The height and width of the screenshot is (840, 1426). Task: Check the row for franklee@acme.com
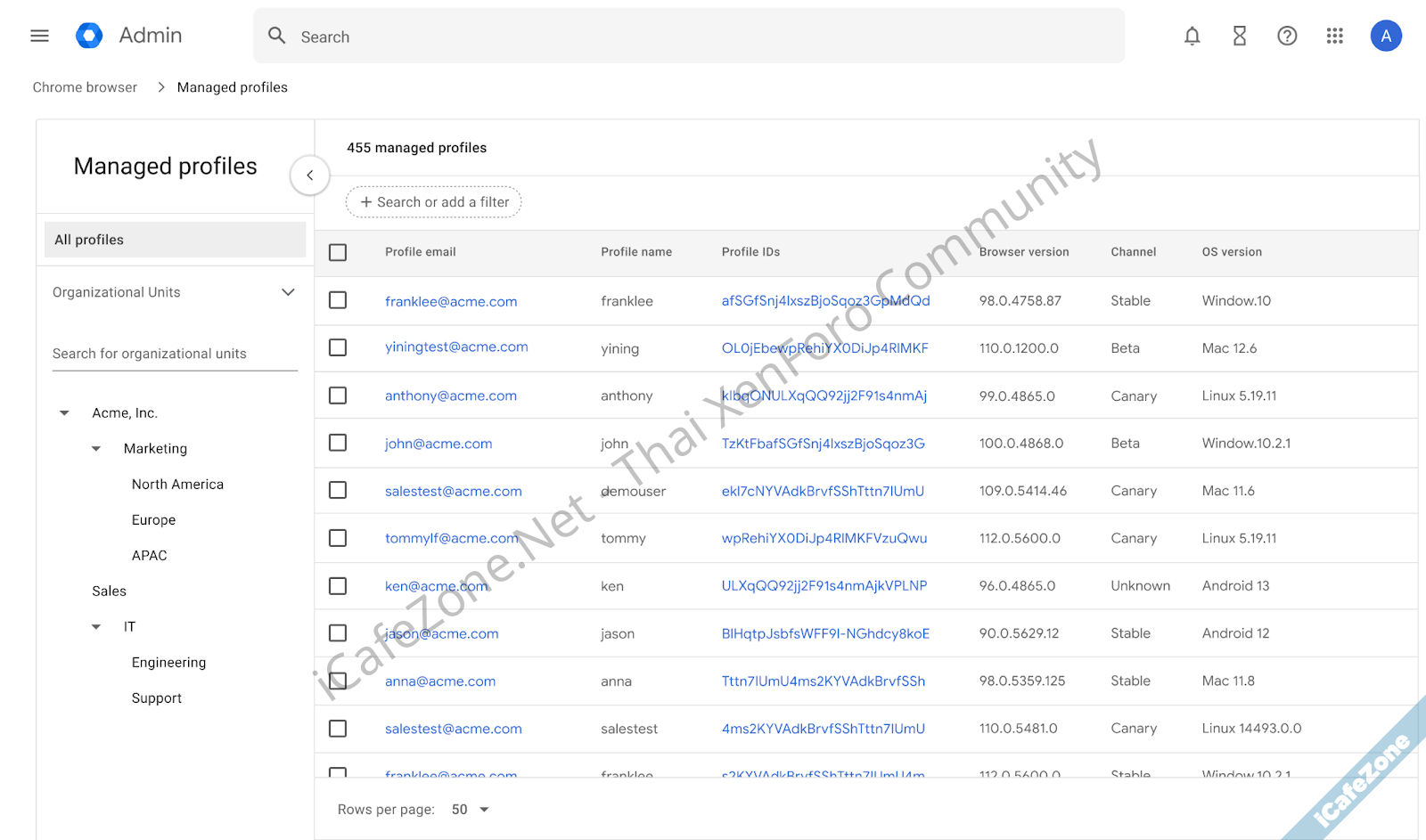pos(338,300)
